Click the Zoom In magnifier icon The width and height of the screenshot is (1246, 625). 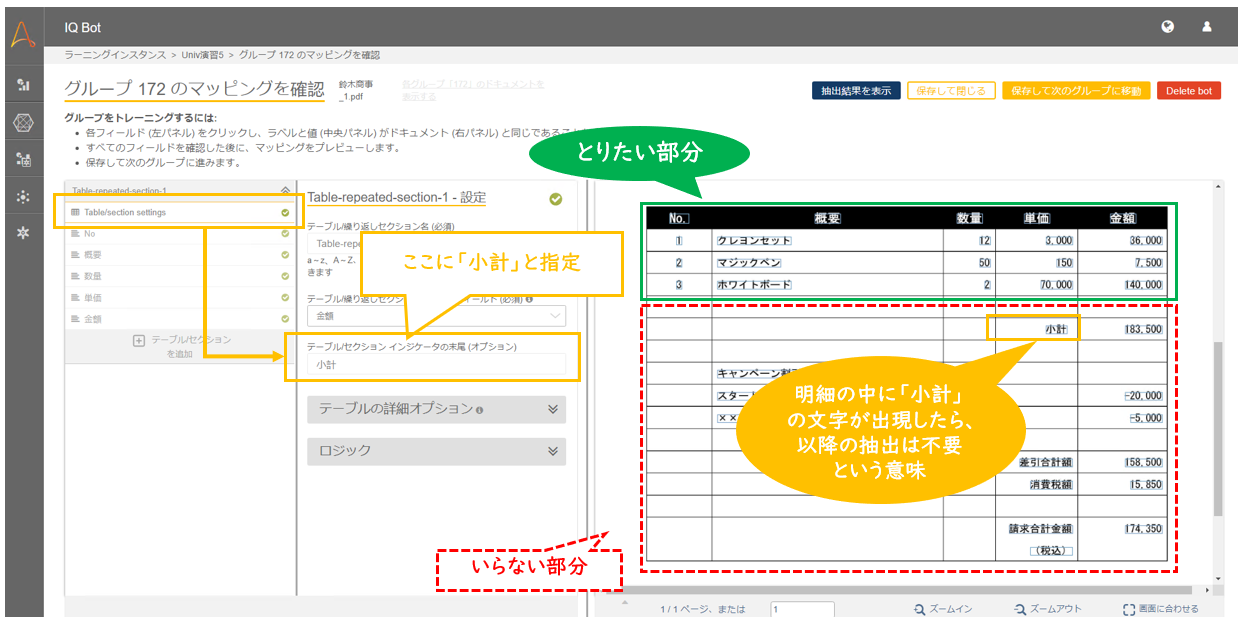click(x=919, y=609)
